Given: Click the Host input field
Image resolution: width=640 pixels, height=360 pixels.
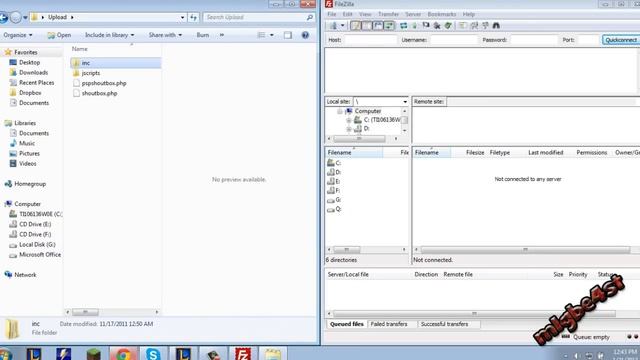Looking at the screenshot, I should 370,40.
